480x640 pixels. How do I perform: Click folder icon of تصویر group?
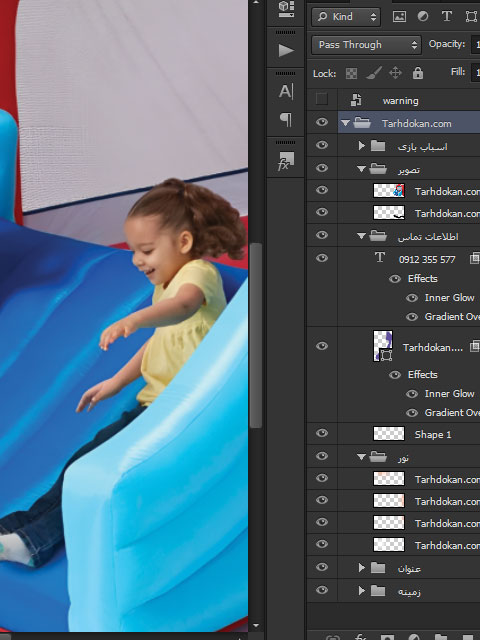click(x=378, y=168)
